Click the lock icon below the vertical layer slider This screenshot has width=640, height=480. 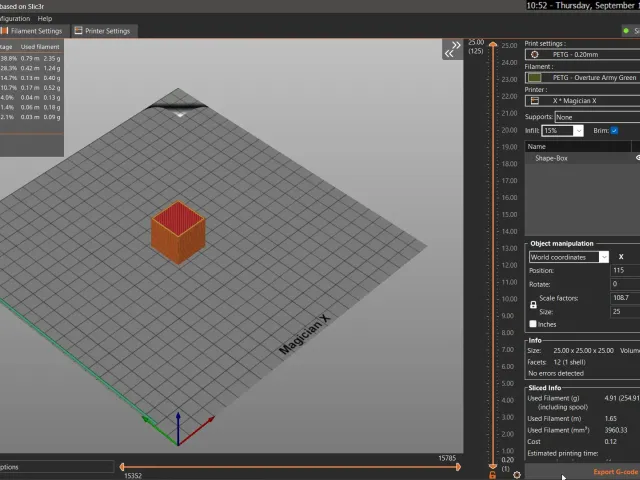click(x=493, y=475)
